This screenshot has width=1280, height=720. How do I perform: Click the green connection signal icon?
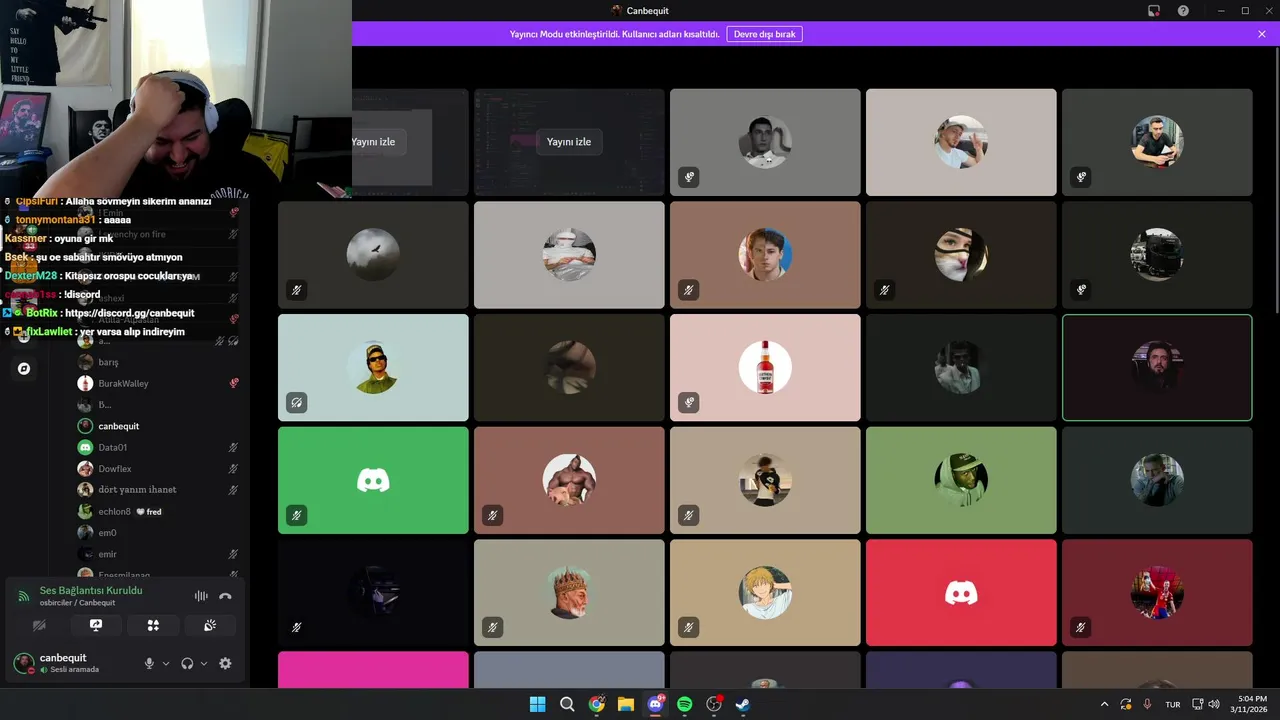pos(24,596)
